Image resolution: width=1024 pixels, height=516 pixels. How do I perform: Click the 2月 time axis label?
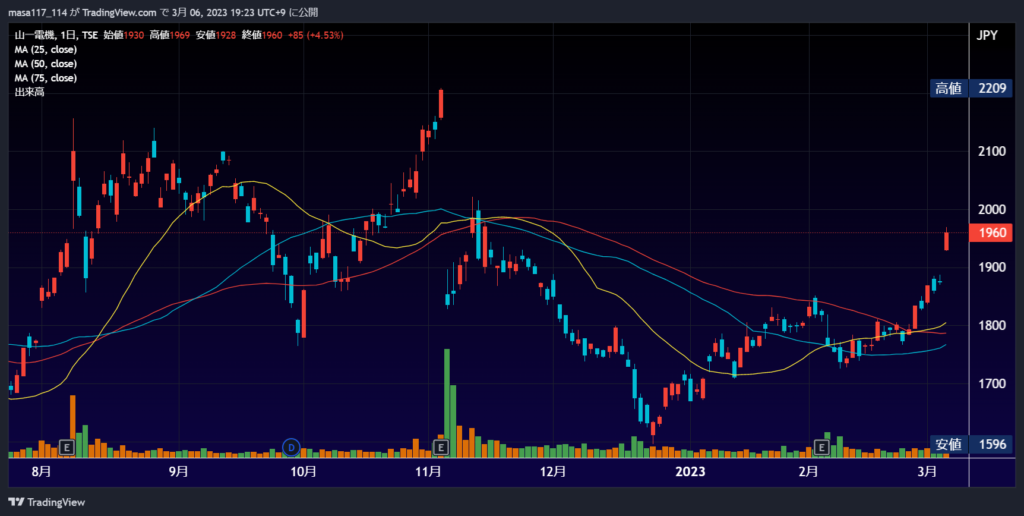808,472
